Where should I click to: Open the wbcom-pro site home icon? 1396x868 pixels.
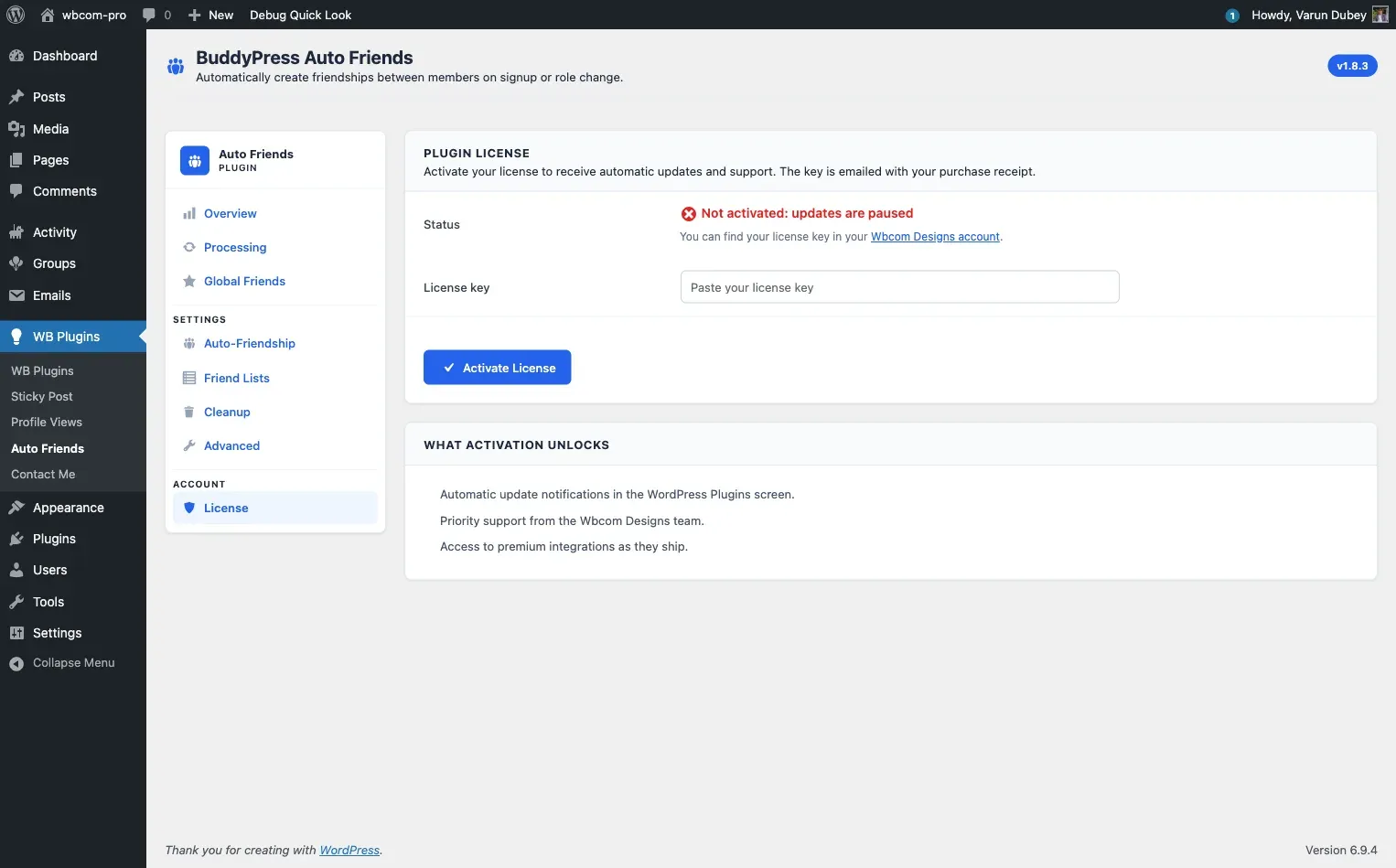coord(48,15)
